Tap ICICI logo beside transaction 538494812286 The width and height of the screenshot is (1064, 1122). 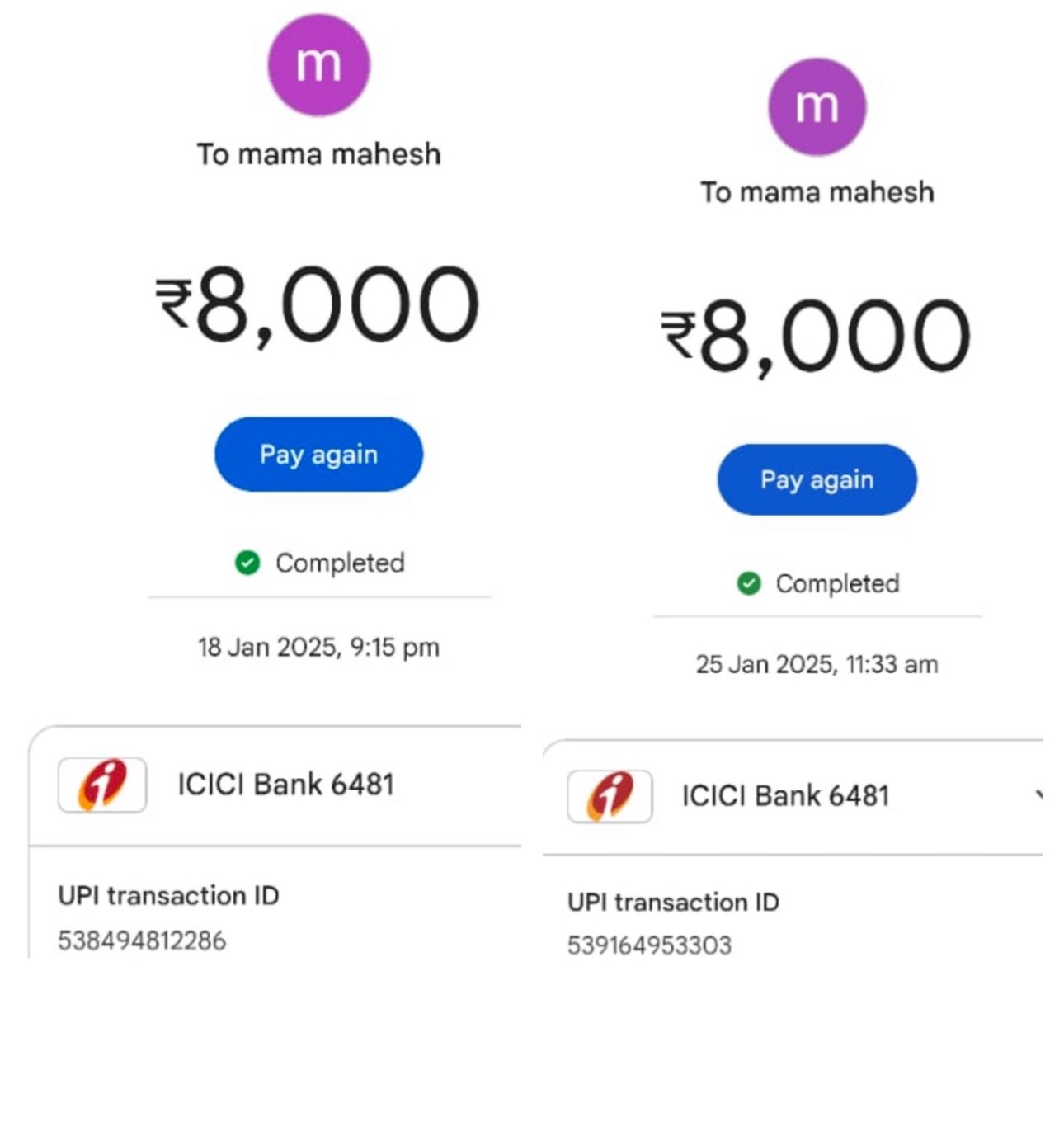[102, 785]
